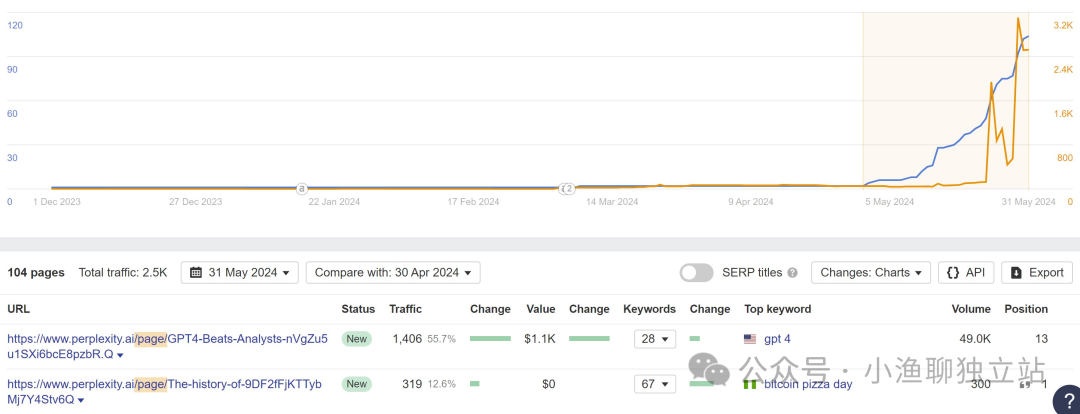This screenshot has width=1080, height=414.
Task: Click the 'gpt 4' top keyword link
Action: [x=777, y=339]
